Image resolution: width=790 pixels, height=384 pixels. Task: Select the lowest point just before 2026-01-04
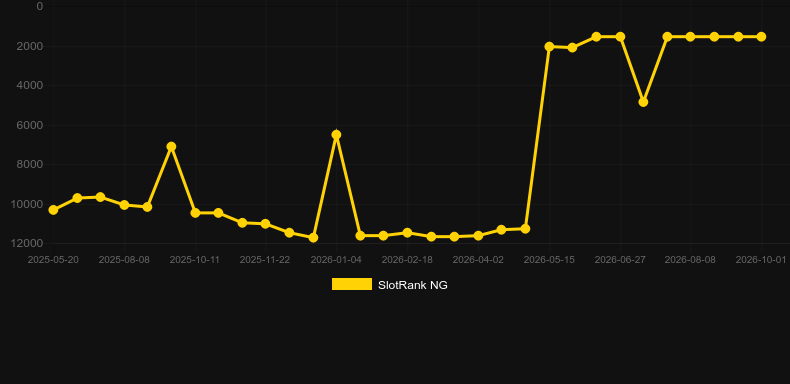pyautogui.click(x=313, y=237)
